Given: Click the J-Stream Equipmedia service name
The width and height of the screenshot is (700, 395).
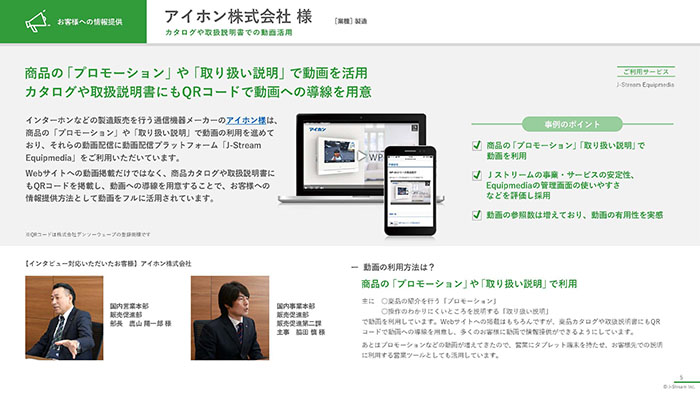Looking at the screenshot, I should click(x=645, y=85).
